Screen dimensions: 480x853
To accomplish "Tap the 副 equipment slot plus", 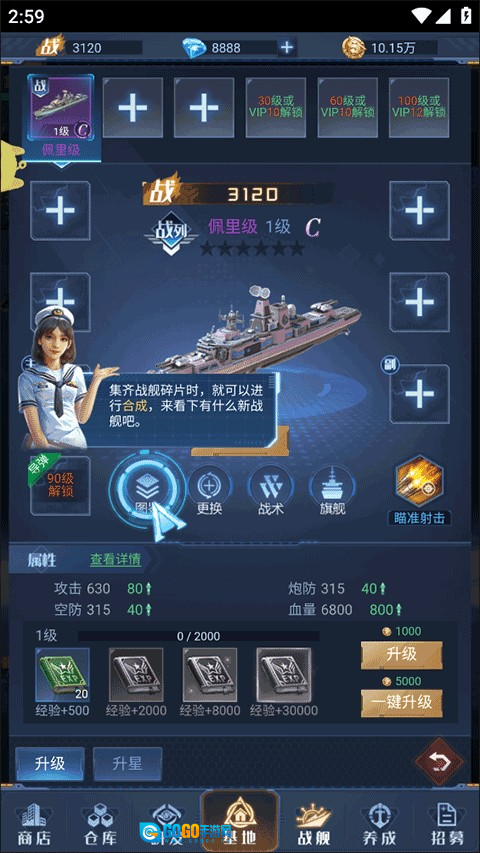I will point(420,394).
